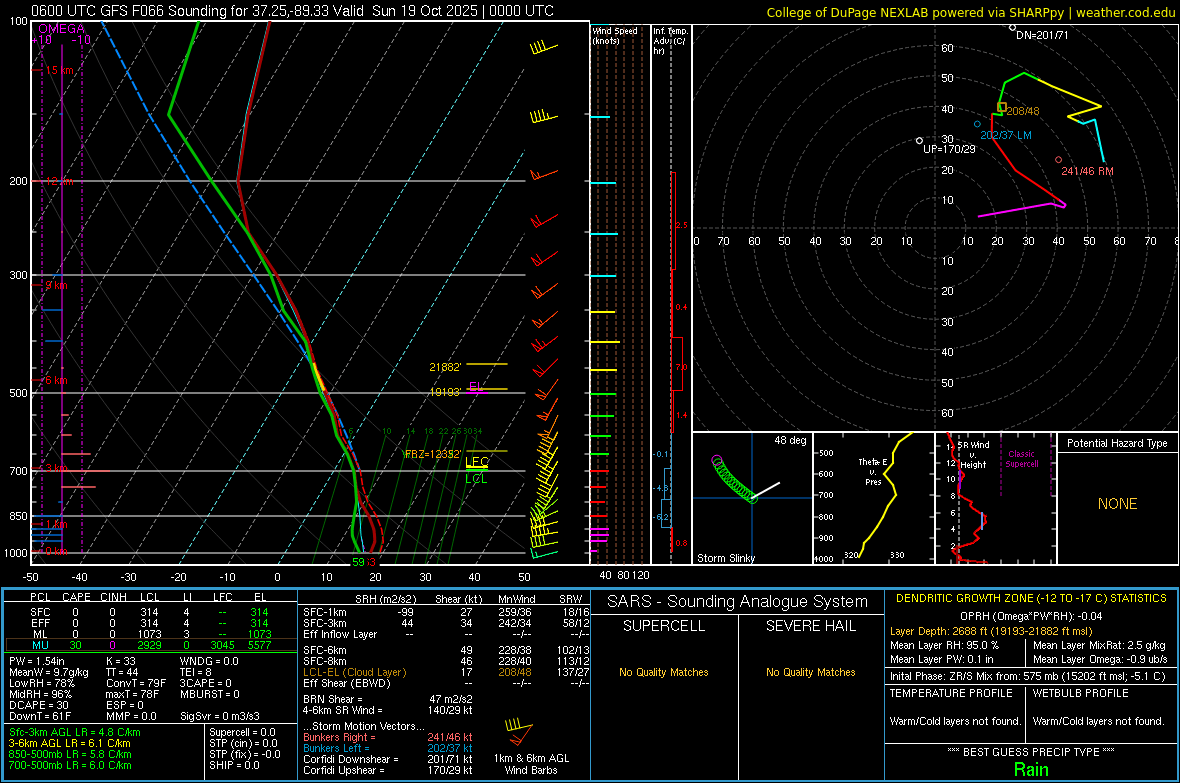Image resolution: width=1180 pixels, height=783 pixels.
Task: Click the Eff Shear (EBWD) row
Action: 446,684
